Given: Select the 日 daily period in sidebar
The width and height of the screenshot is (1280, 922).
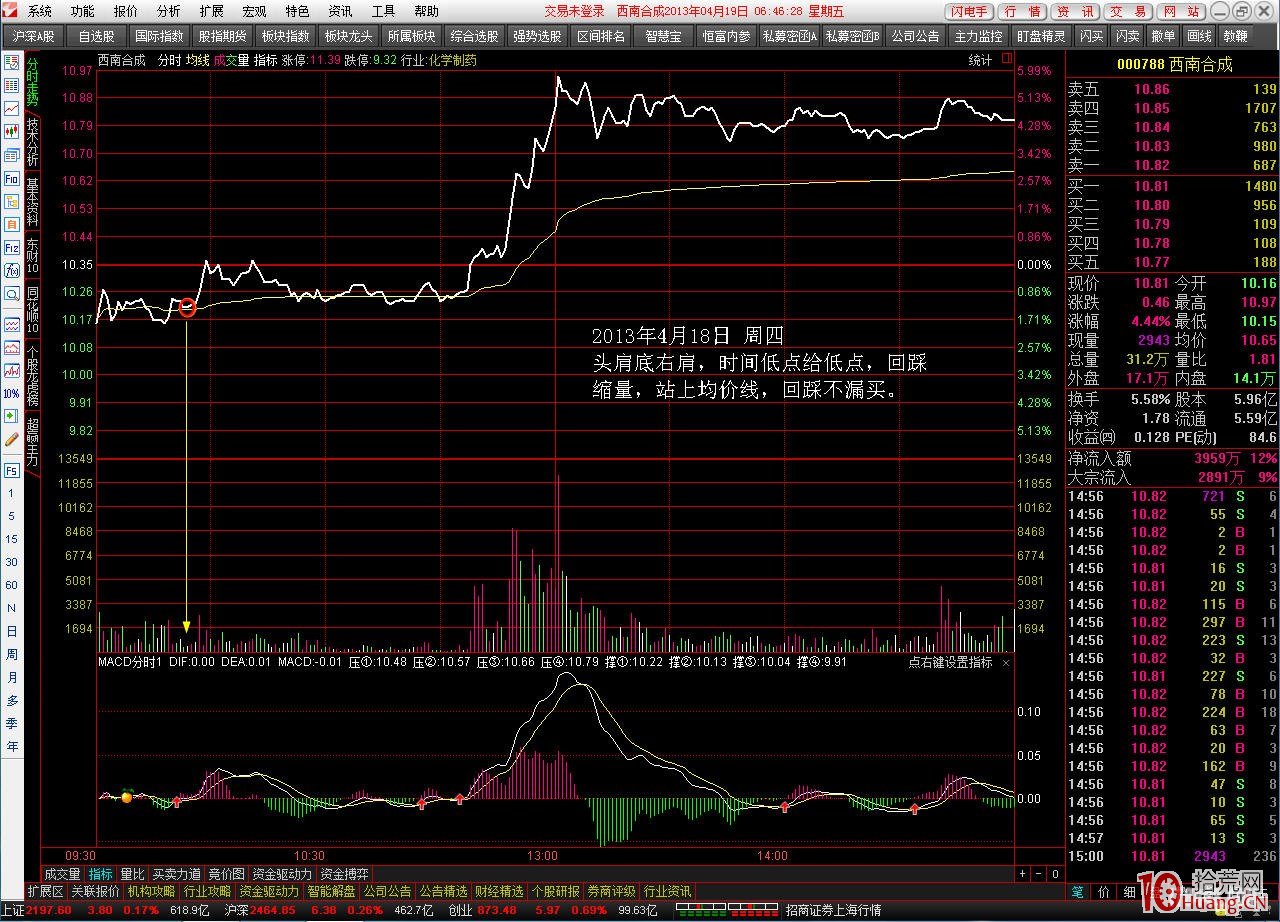Looking at the screenshot, I should (x=12, y=631).
